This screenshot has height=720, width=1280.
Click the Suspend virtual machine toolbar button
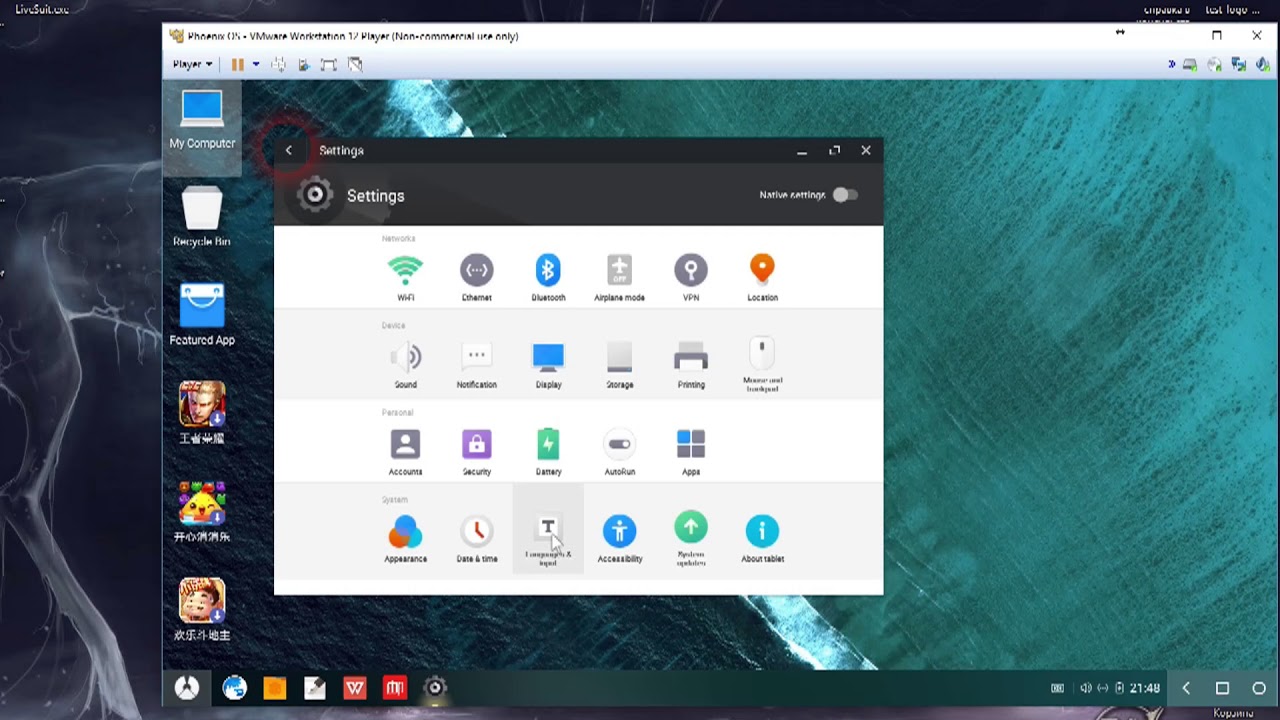(236, 64)
